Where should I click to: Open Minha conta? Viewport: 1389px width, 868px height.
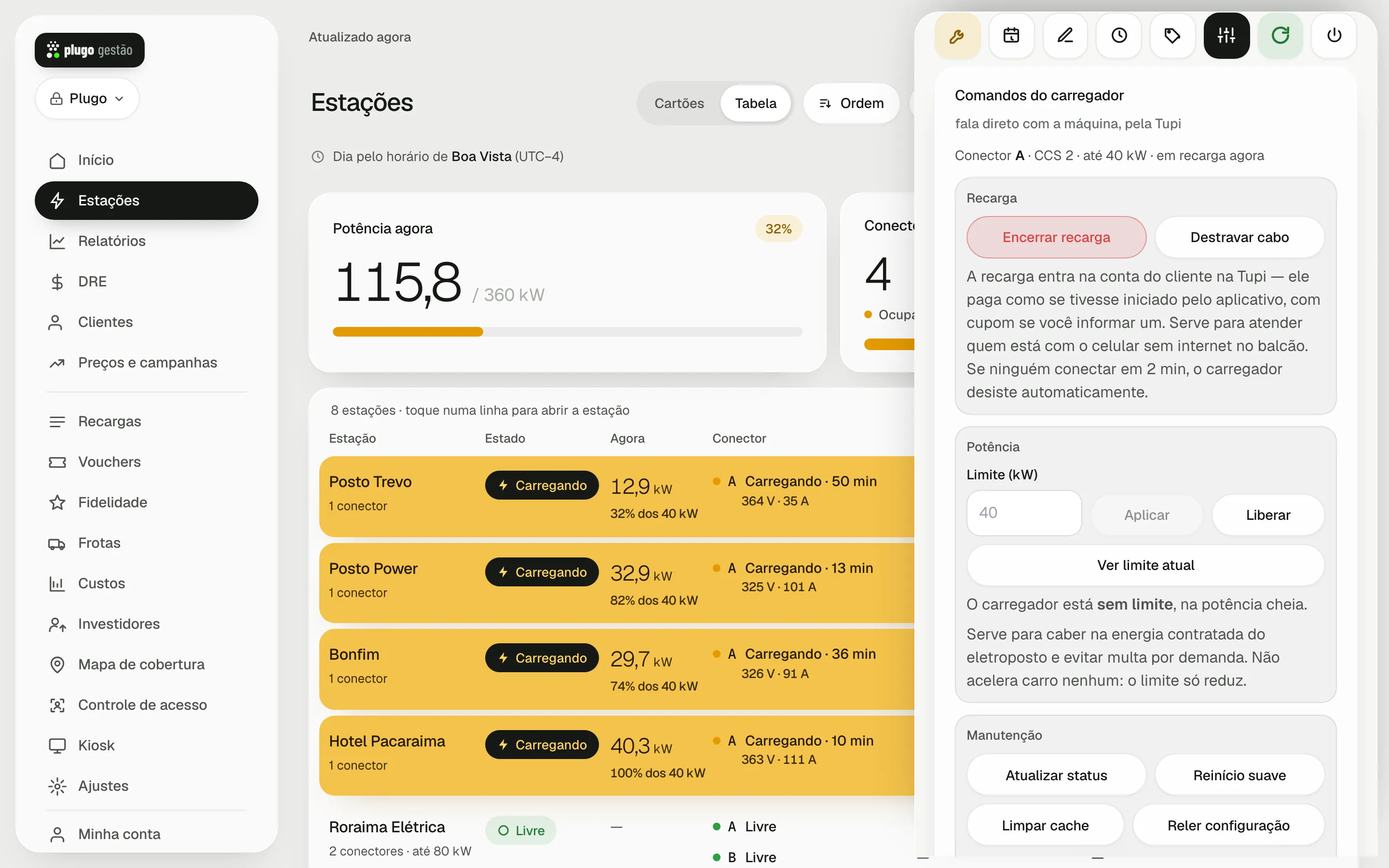[146, 834]
